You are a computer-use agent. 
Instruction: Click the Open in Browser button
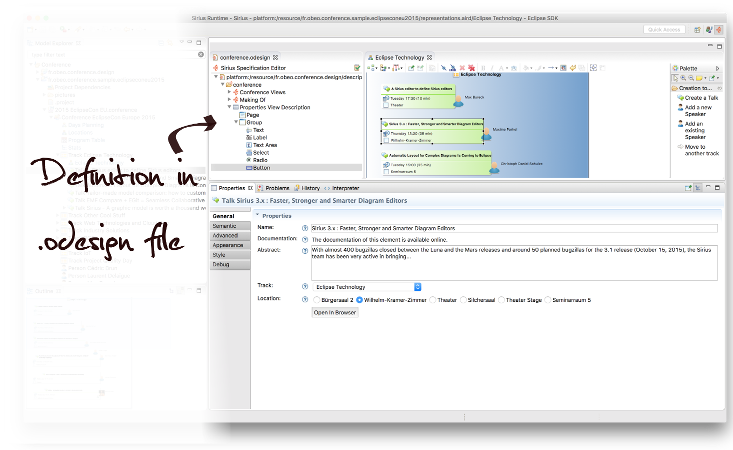pyautogui.click(x=335, y=313)
